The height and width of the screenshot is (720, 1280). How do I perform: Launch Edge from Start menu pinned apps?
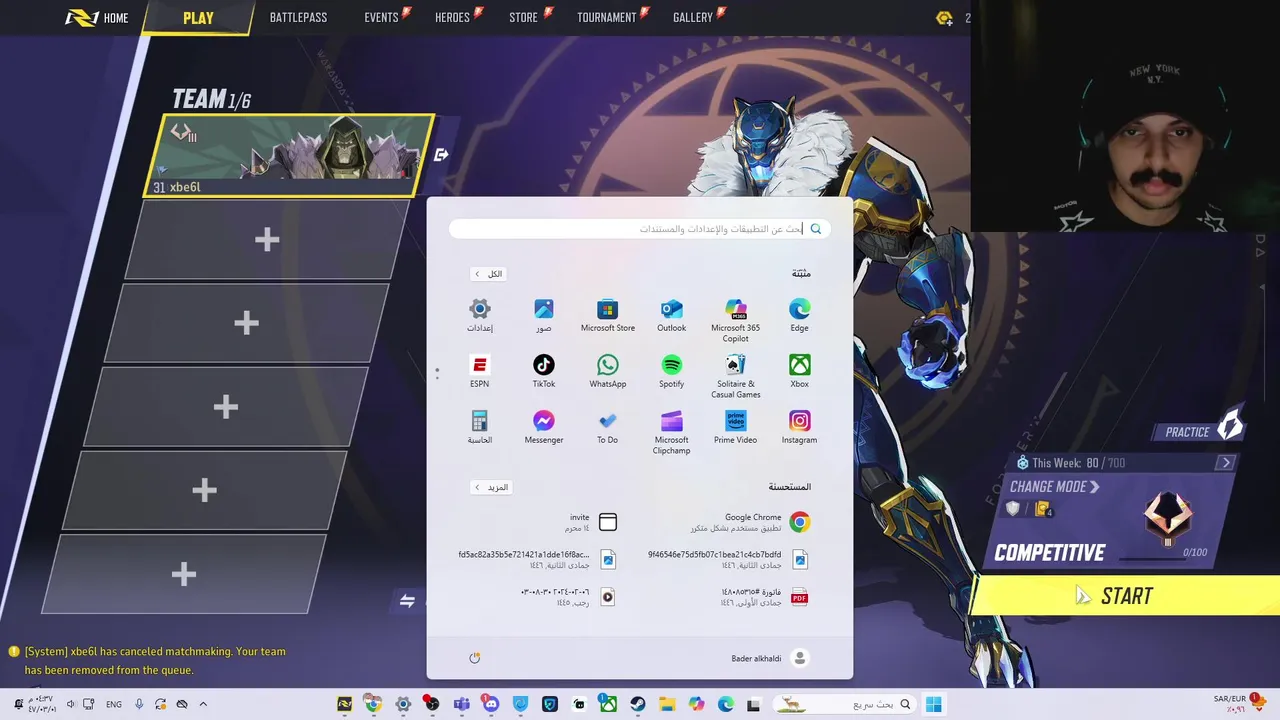pyautogui.click(x=800, y=315)
